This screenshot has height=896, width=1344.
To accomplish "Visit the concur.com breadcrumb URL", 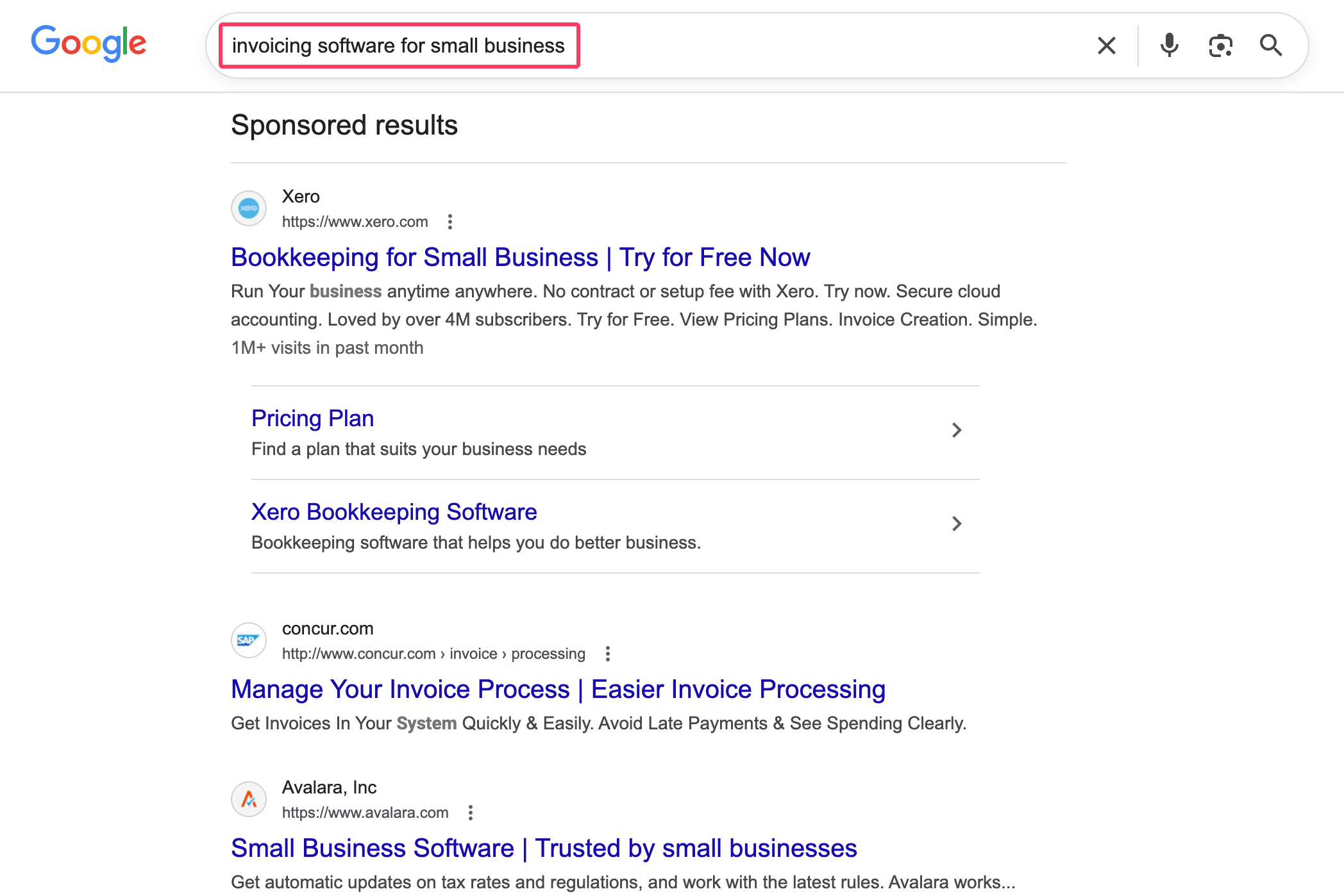I will coord(433,653).
